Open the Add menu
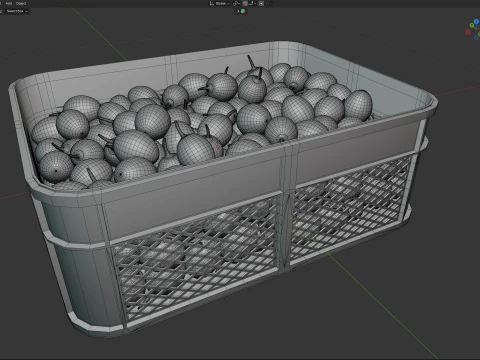Screen dimensions: 480x360 tap(9, 3)
